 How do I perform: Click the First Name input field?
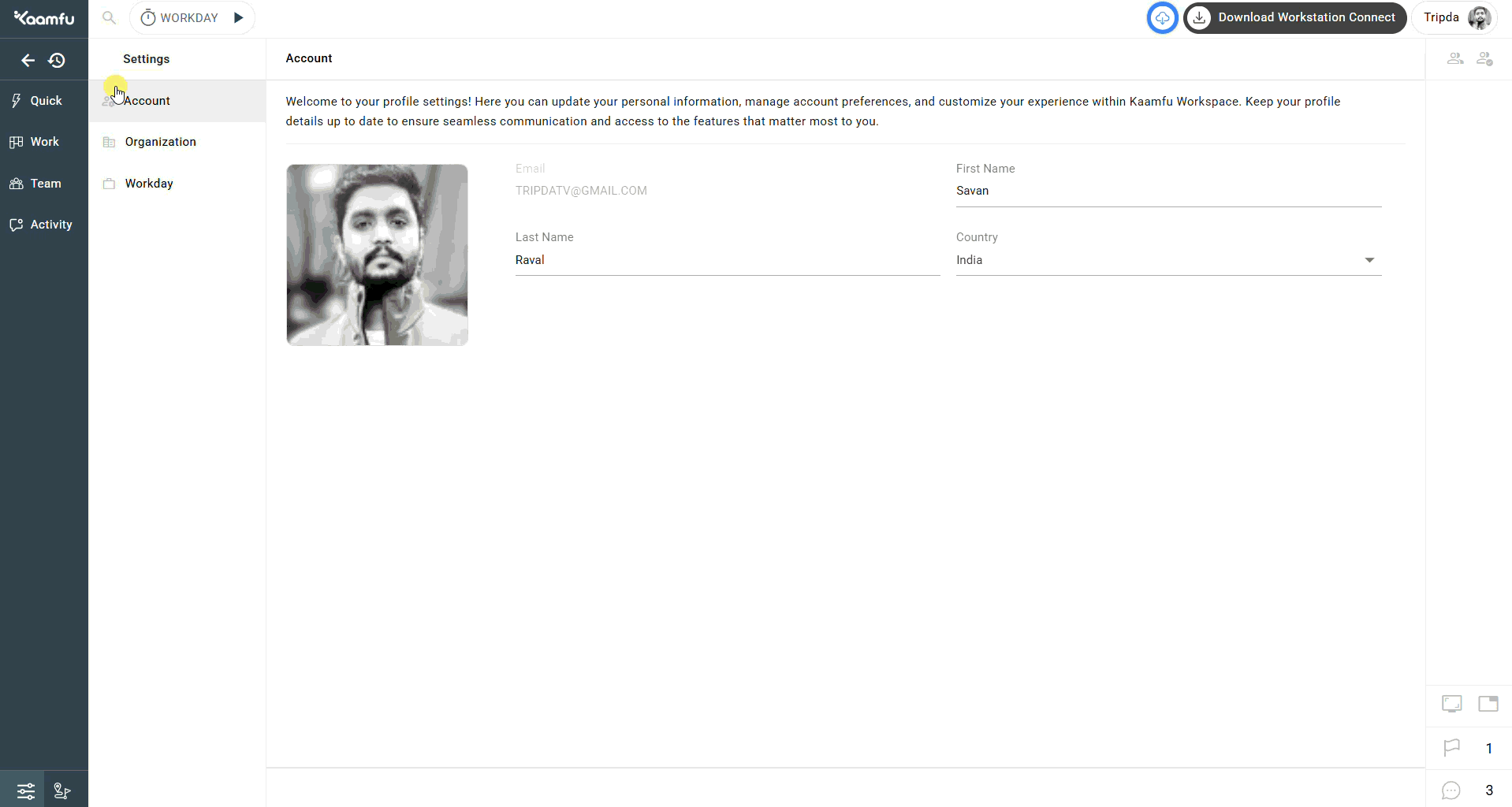[x=1168, y=191]
